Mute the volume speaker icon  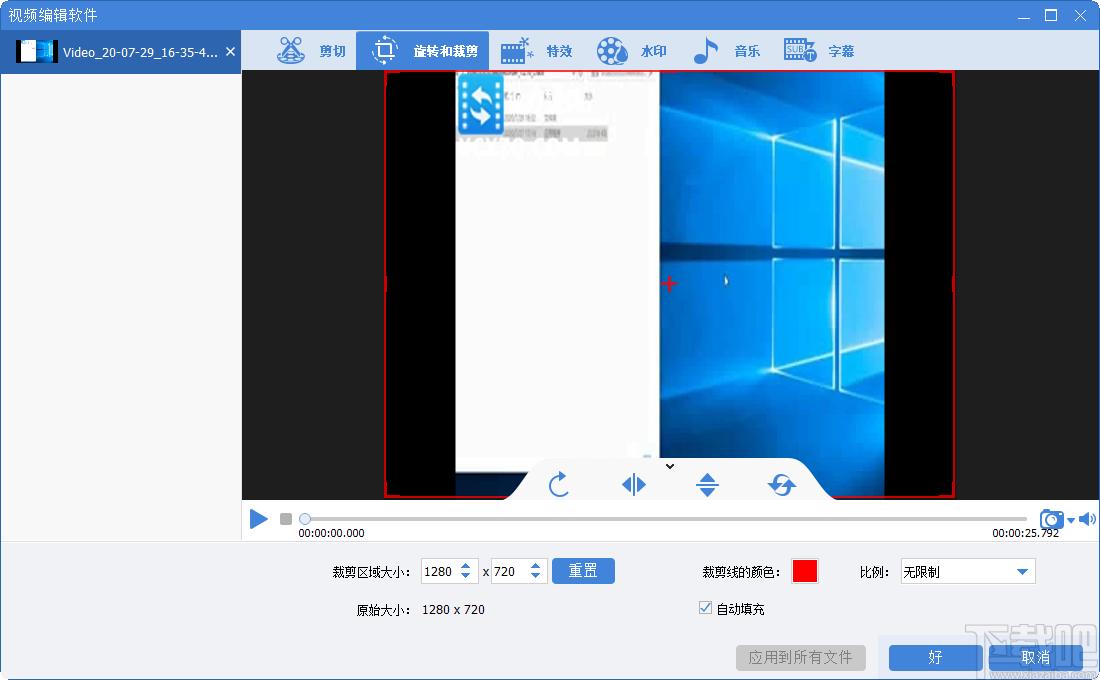click(x=1087, y=519)
